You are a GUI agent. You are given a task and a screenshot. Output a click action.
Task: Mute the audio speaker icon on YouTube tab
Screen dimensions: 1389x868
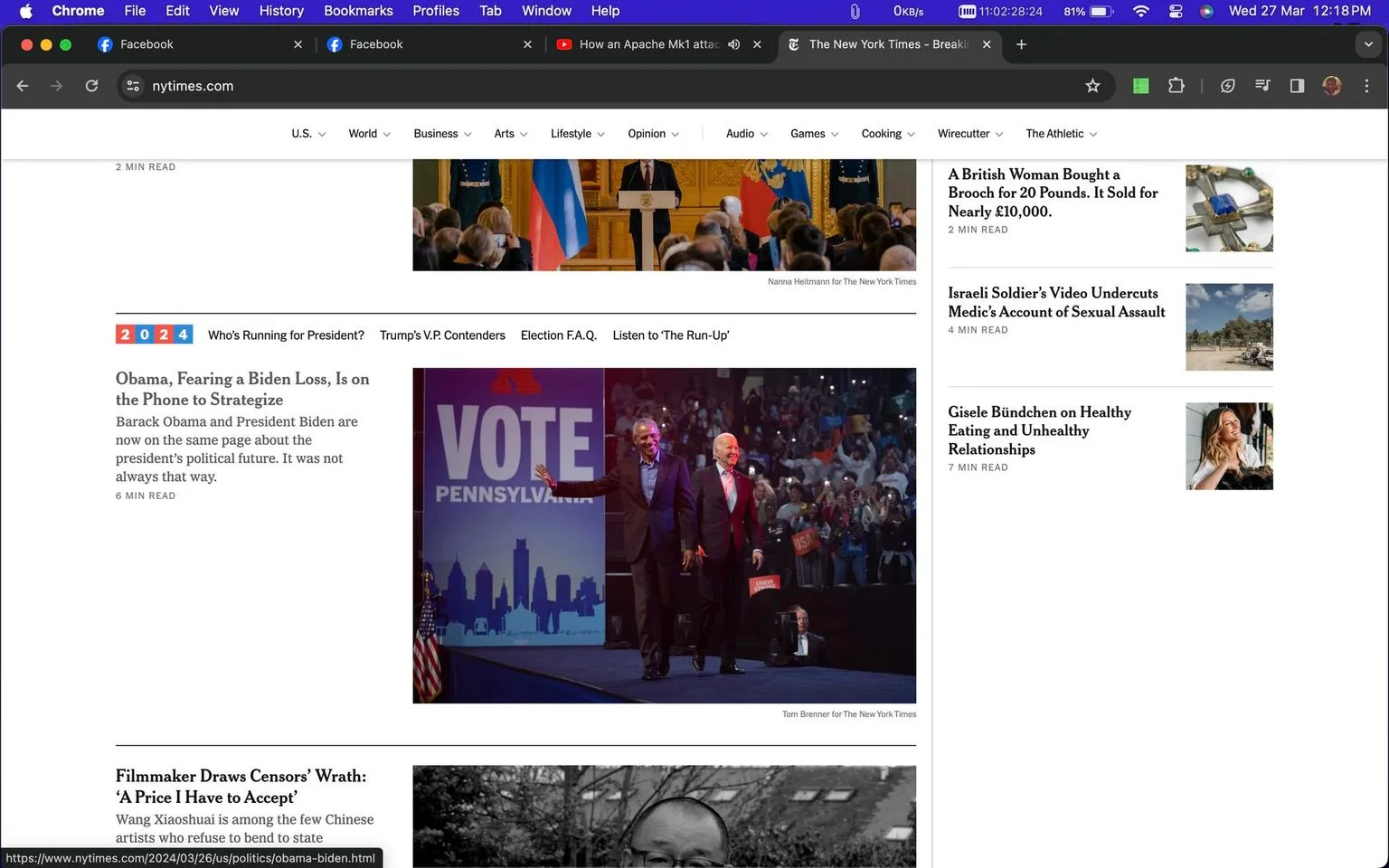click(x=734, y=44)
